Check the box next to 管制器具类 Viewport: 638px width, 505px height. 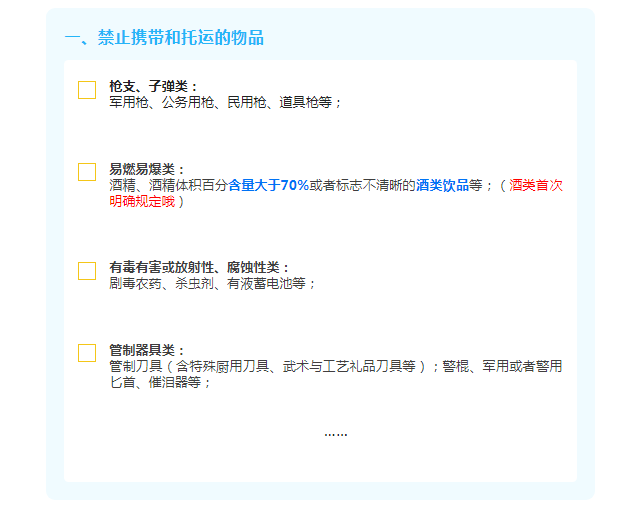pyautogui.click(x=87, y=353)
